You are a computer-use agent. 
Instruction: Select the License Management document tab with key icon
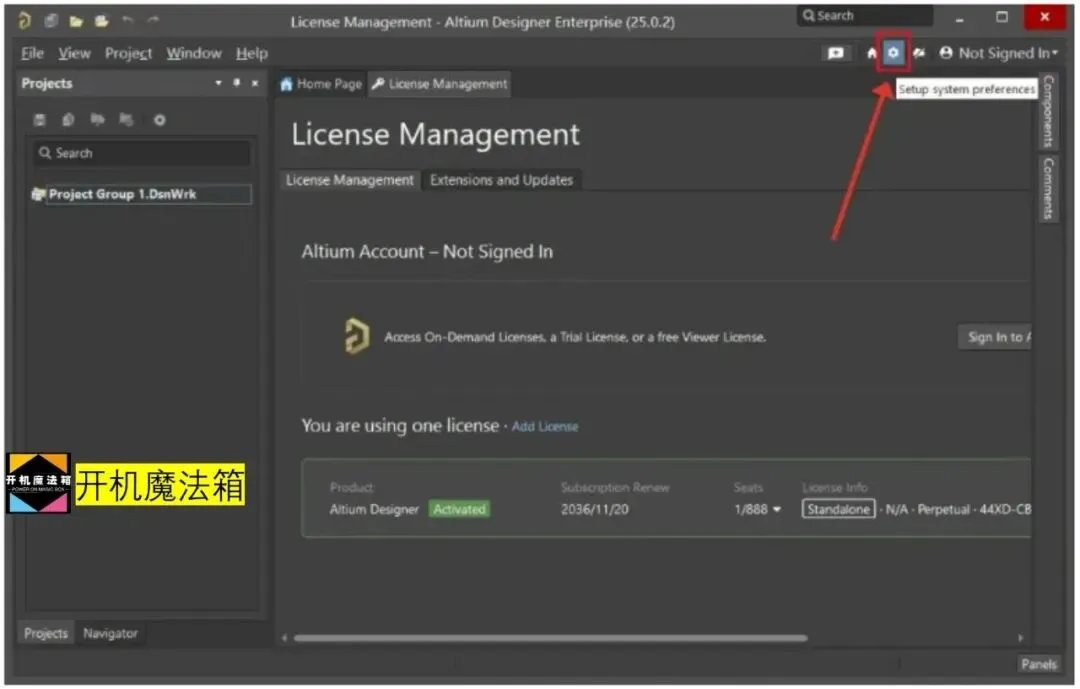pyautogui.click(x=439, y=84)
